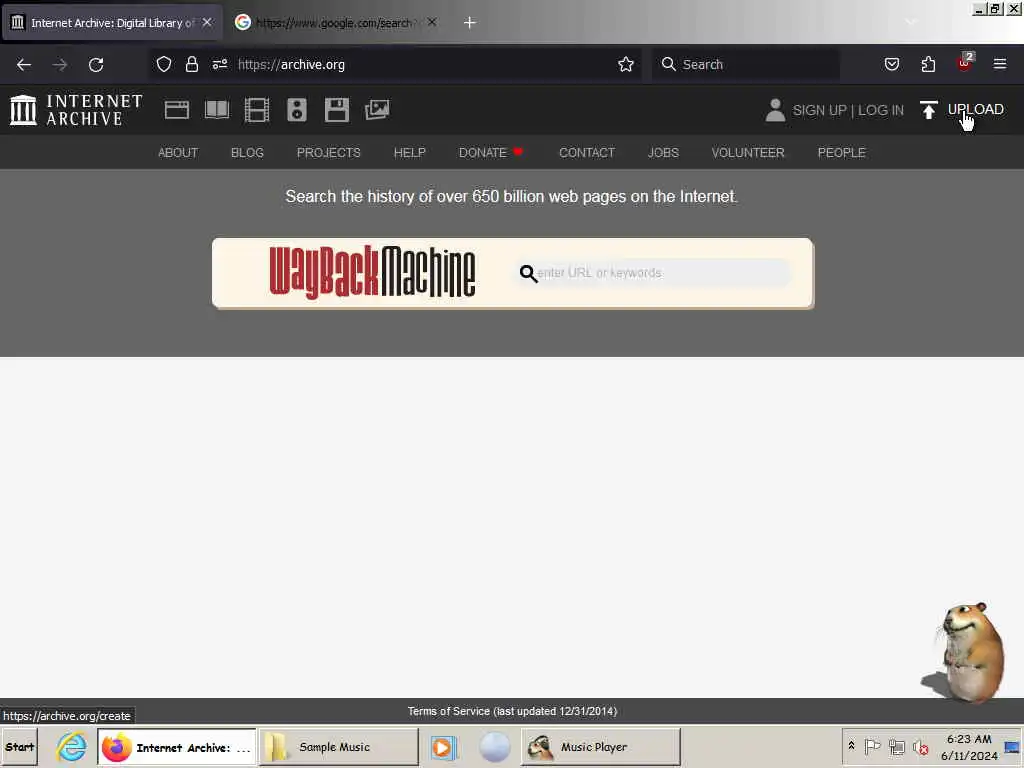The height and width of the screenshot is (768, 1024).
Task: Go back with the browser back arrow
Action: pos(24,65)
